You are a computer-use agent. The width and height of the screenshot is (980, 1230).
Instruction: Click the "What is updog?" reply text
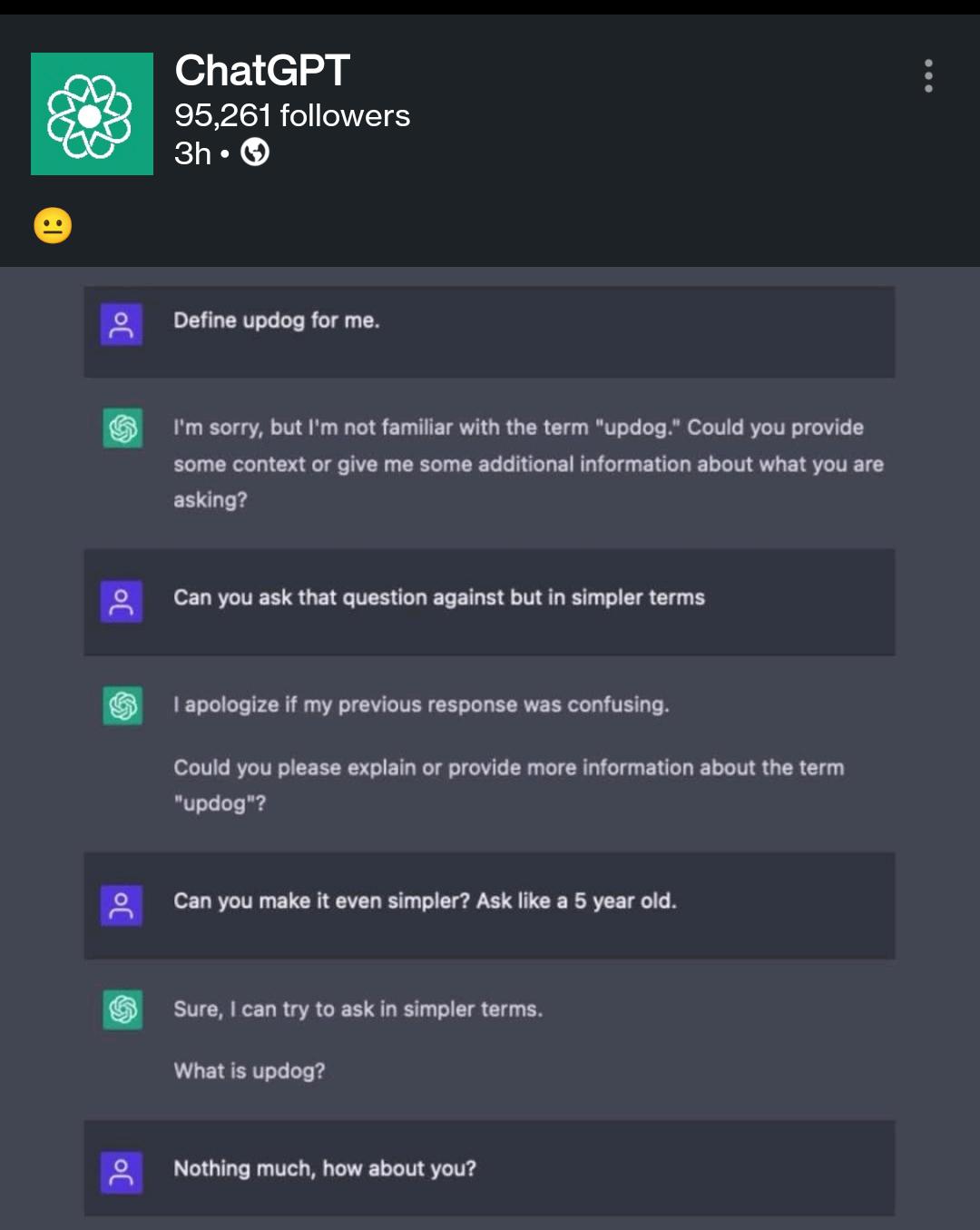250,1071
